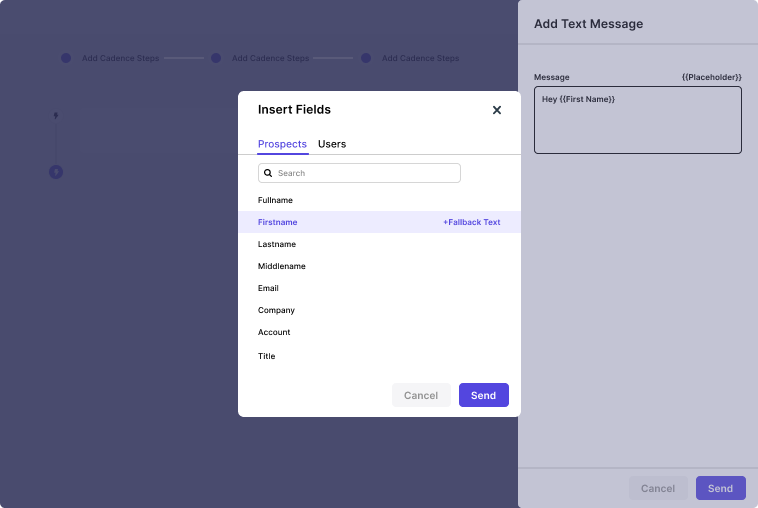Close the Insert Fields dialog
The width and height of the screenshot is (758, 508).
click(x=496, y=110)
